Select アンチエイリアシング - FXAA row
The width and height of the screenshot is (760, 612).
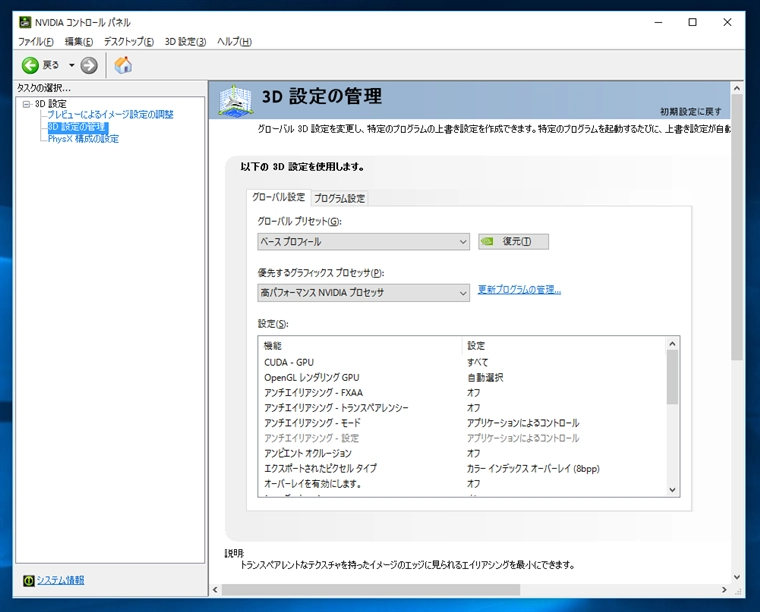tap(463, 392)
